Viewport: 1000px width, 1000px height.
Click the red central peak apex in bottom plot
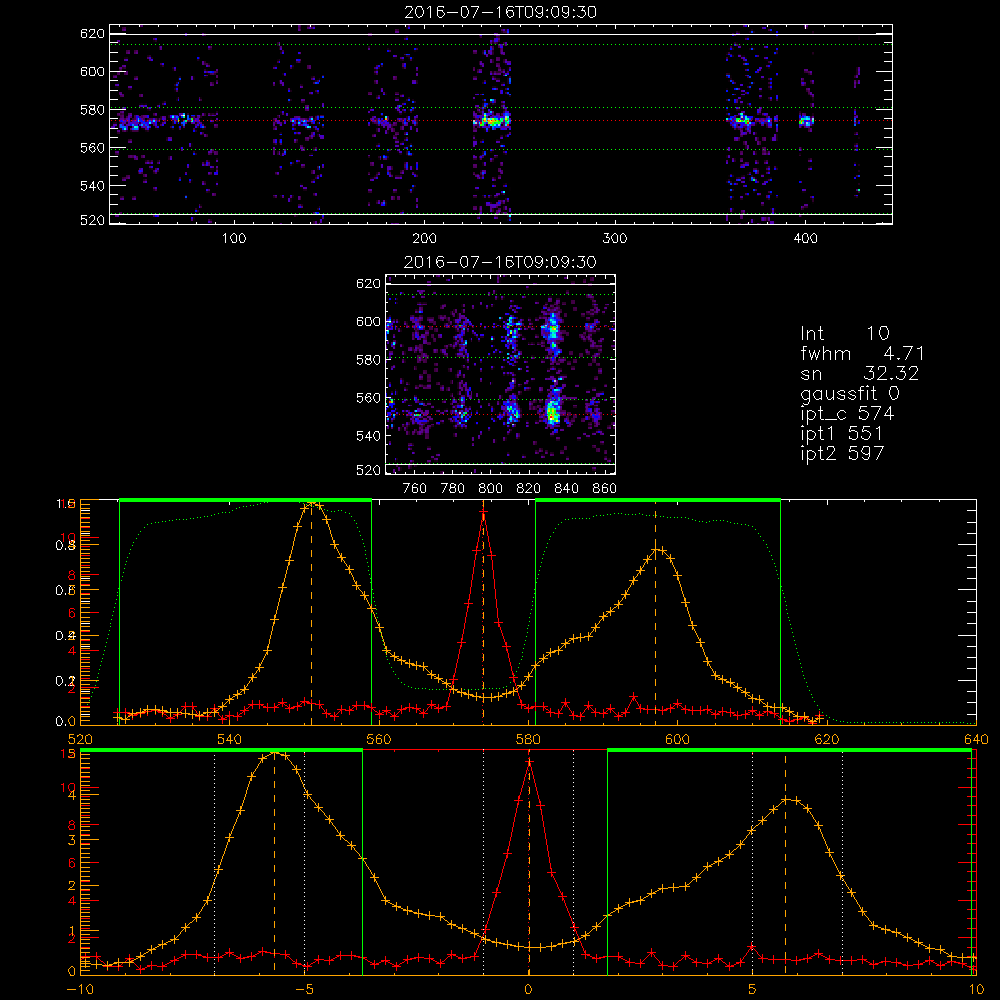[529, 761]
